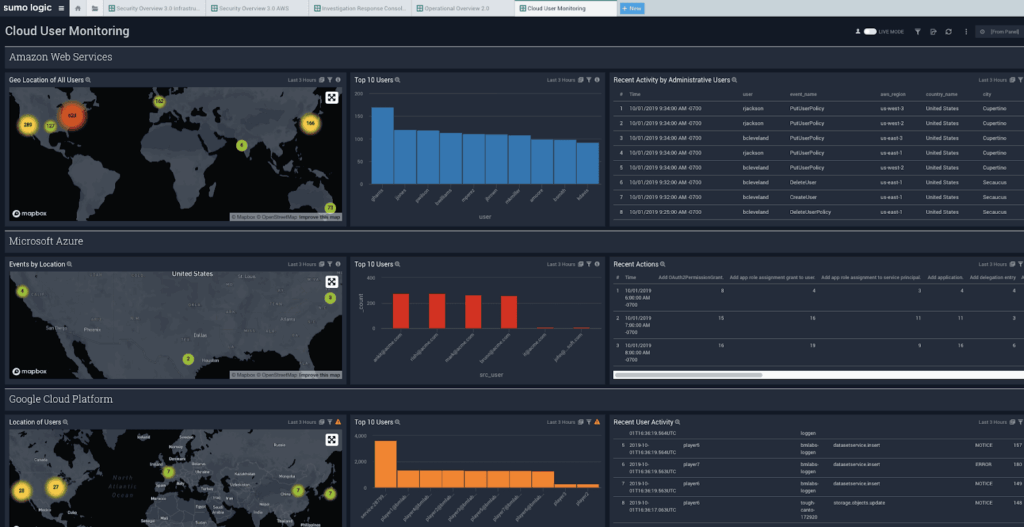This screenshot has height=527, width=1024.
Task: Open search for Recent Actions panel
Action: [663, 264]
